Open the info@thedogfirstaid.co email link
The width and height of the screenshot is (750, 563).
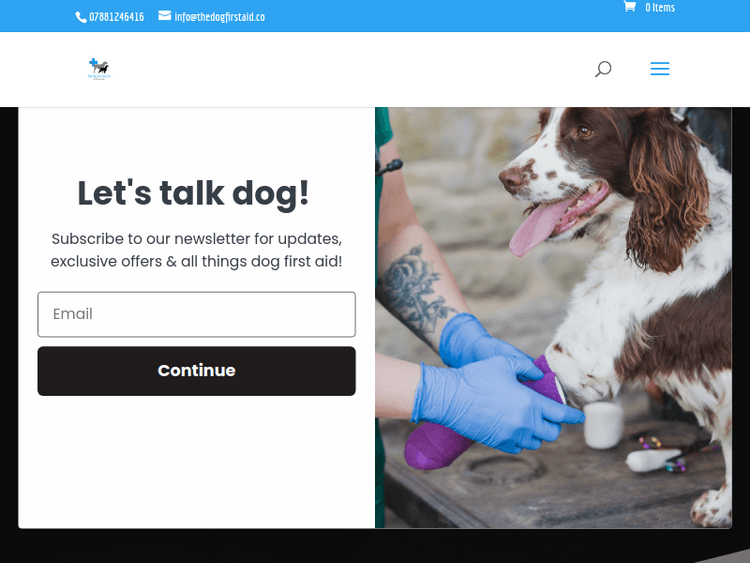[x=220, y=17]
